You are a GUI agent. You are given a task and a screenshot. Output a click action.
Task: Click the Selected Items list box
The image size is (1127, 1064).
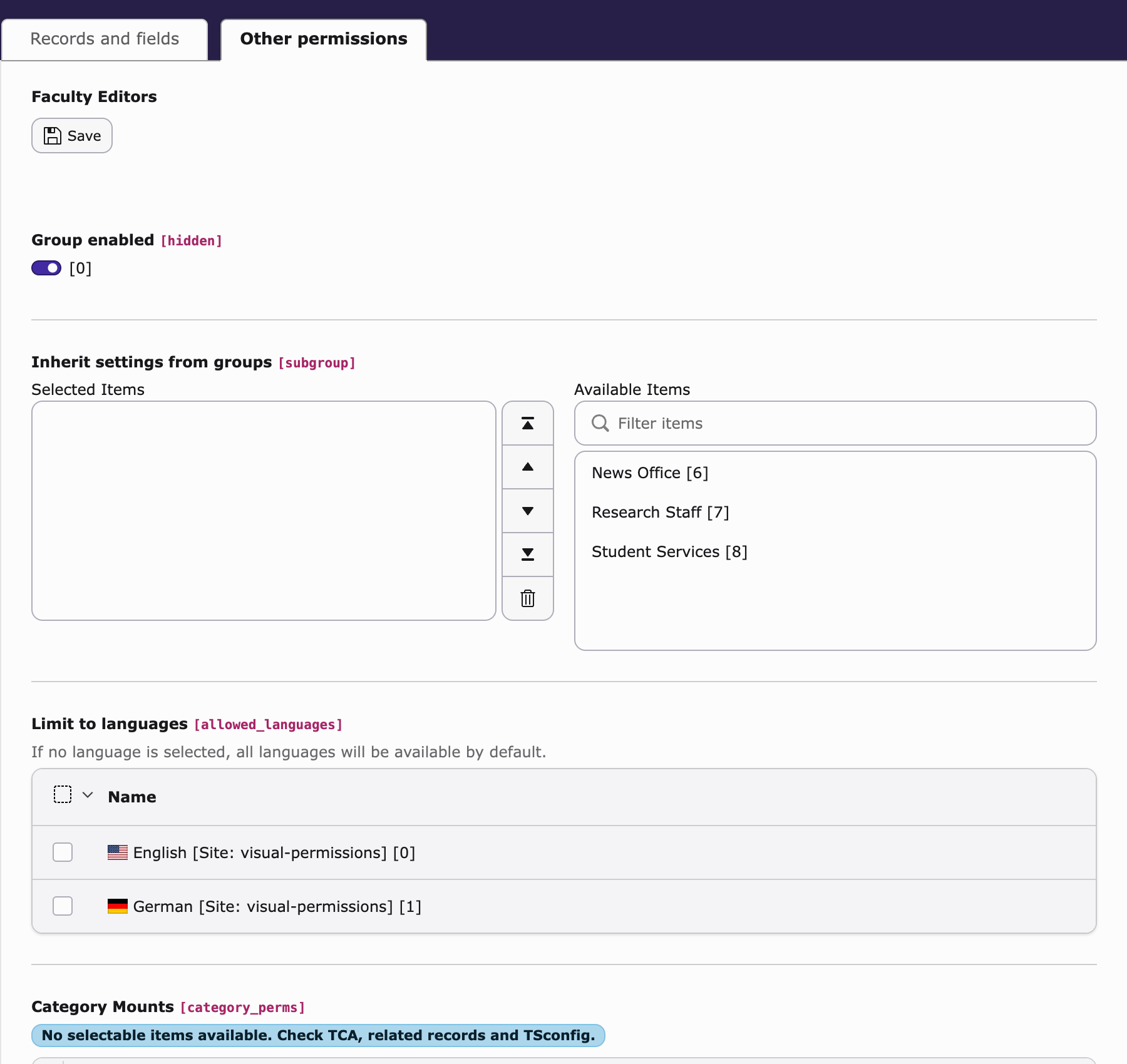[x=264, y=511]
